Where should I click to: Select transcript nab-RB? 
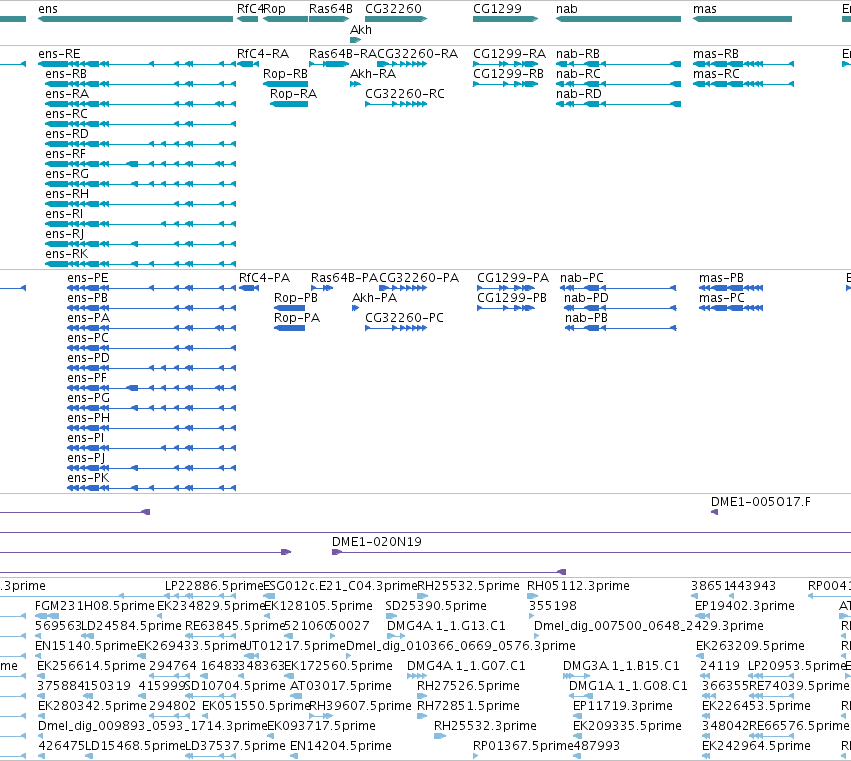[618, 64]
